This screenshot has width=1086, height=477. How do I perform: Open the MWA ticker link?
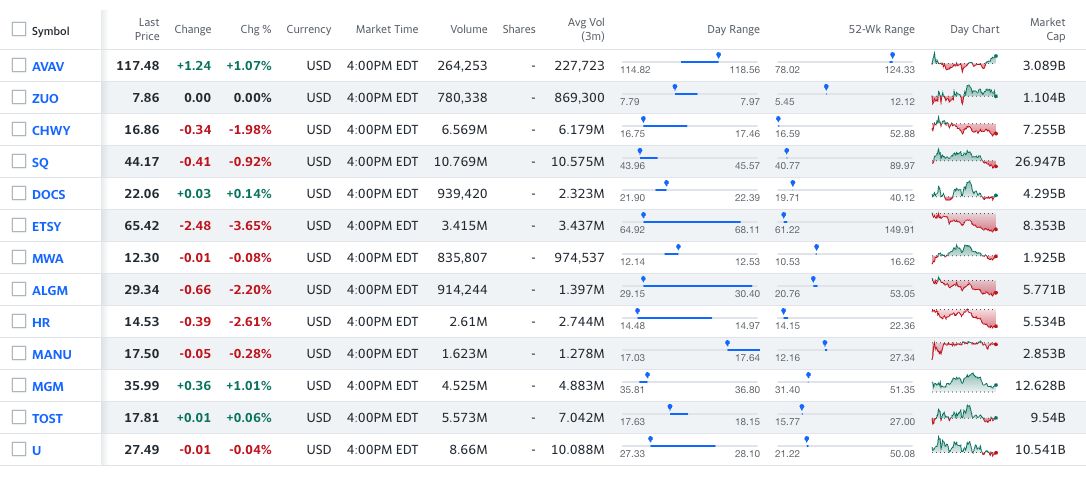point(48,258)
